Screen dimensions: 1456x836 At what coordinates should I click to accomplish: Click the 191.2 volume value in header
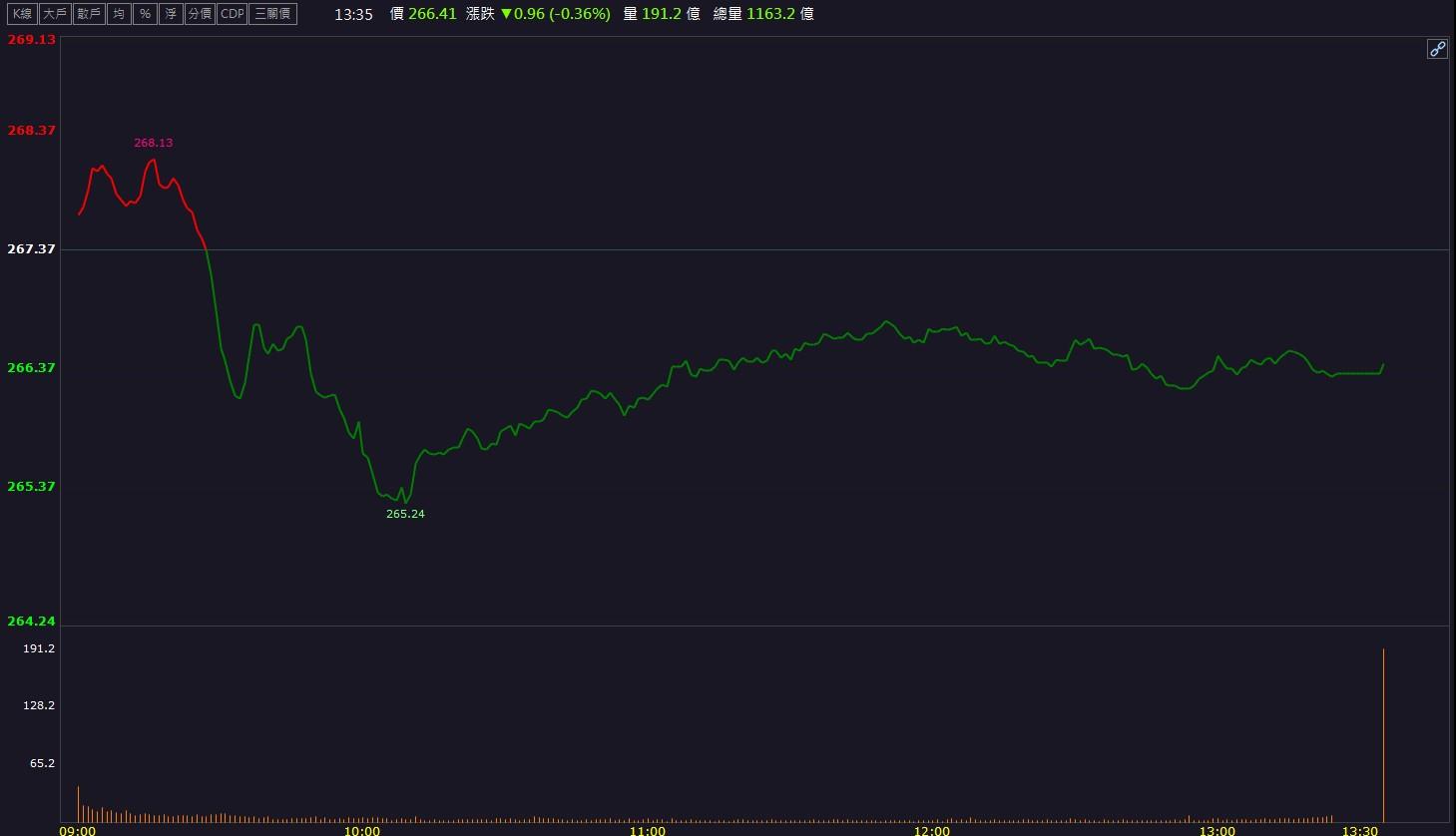pyautogui.click(x=662, y=14)
